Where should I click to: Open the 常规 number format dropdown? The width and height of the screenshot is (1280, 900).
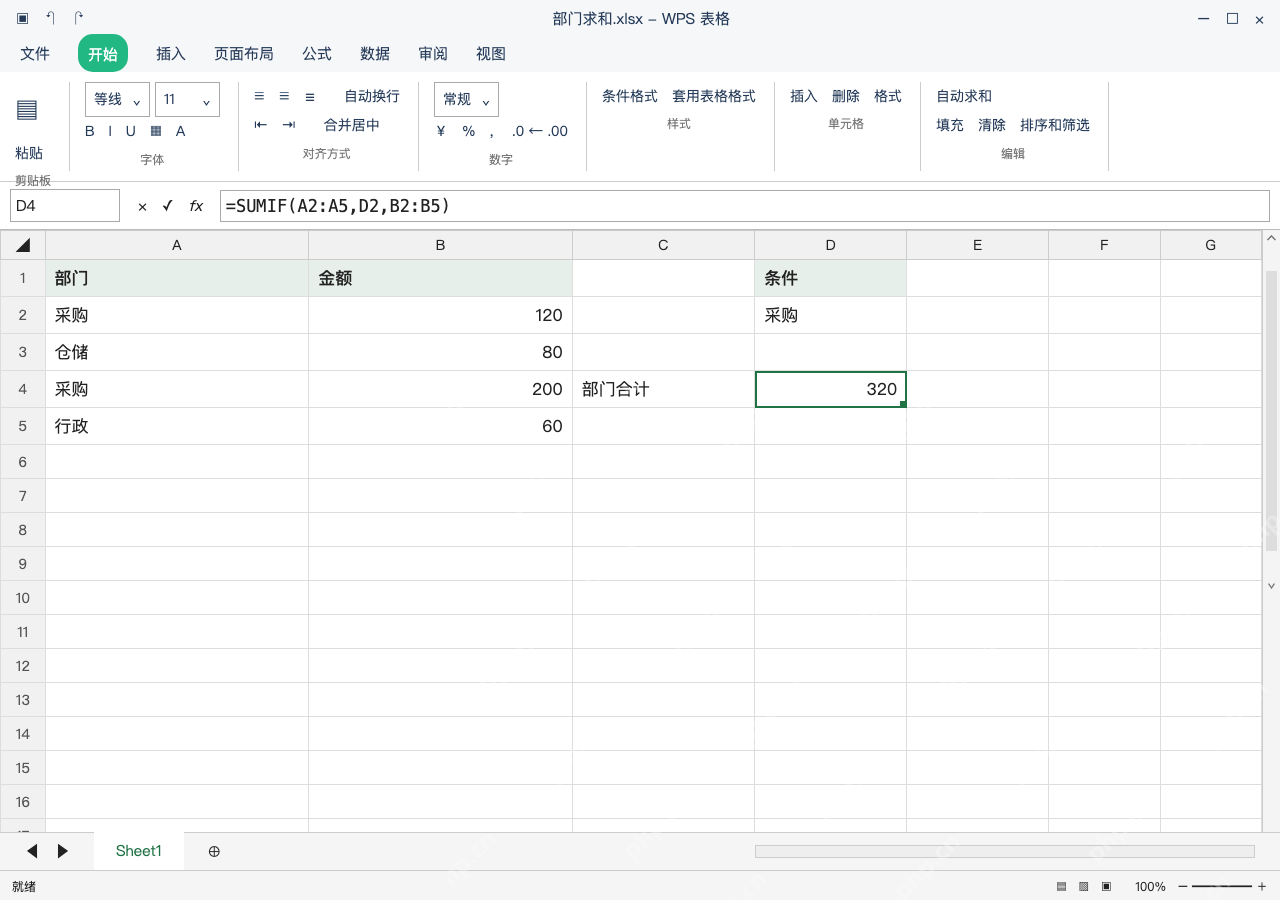click(466, 100)
